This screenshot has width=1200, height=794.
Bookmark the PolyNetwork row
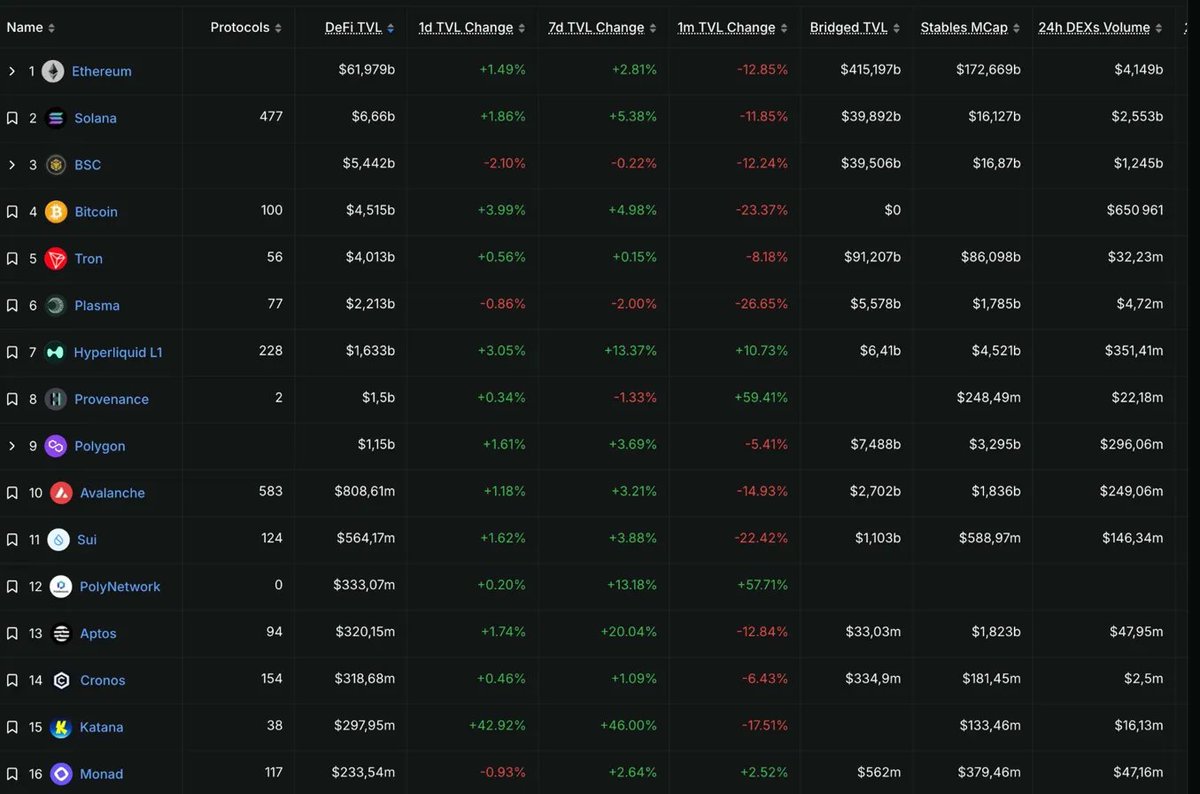point(12,587)
